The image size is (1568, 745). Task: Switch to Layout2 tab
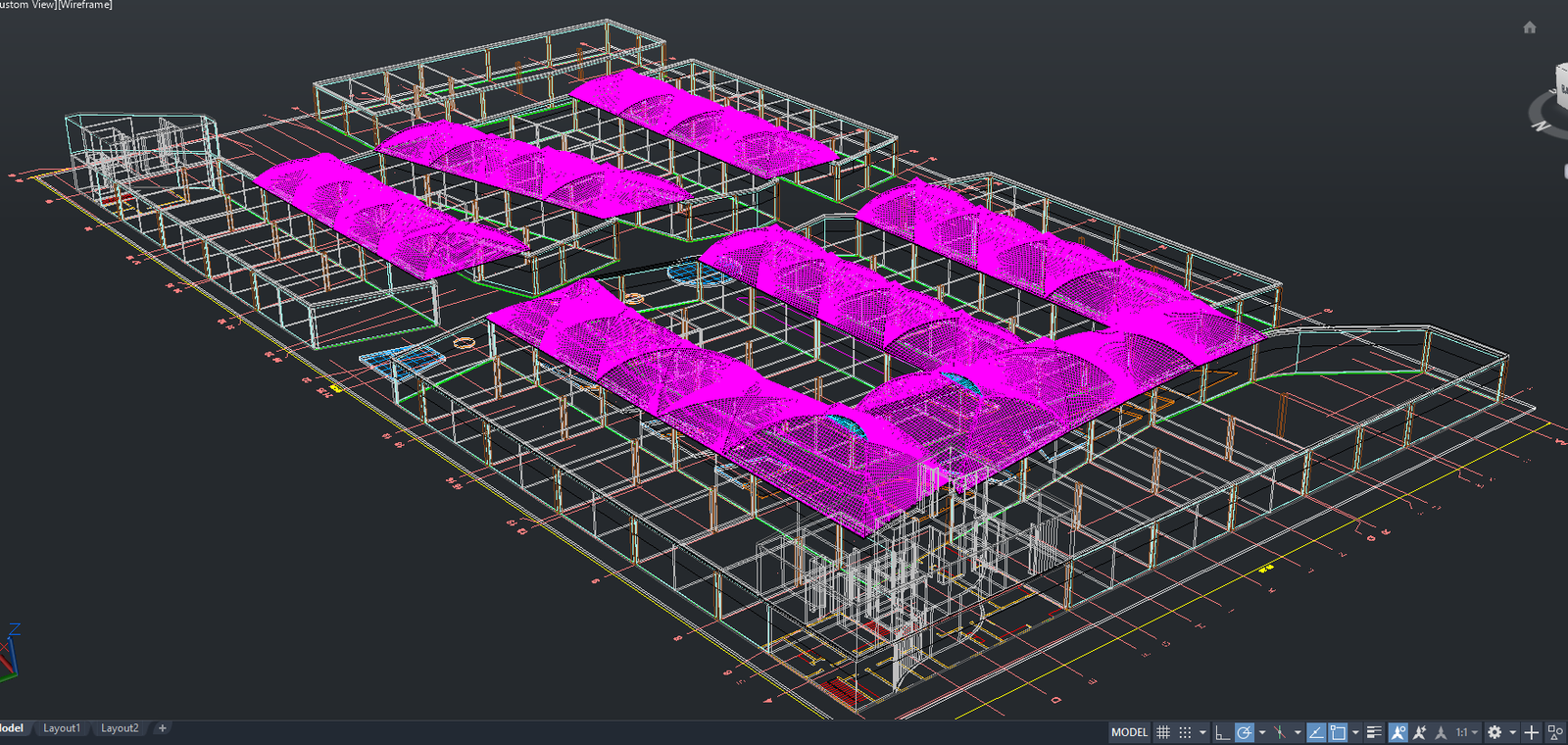pos(120,728)
